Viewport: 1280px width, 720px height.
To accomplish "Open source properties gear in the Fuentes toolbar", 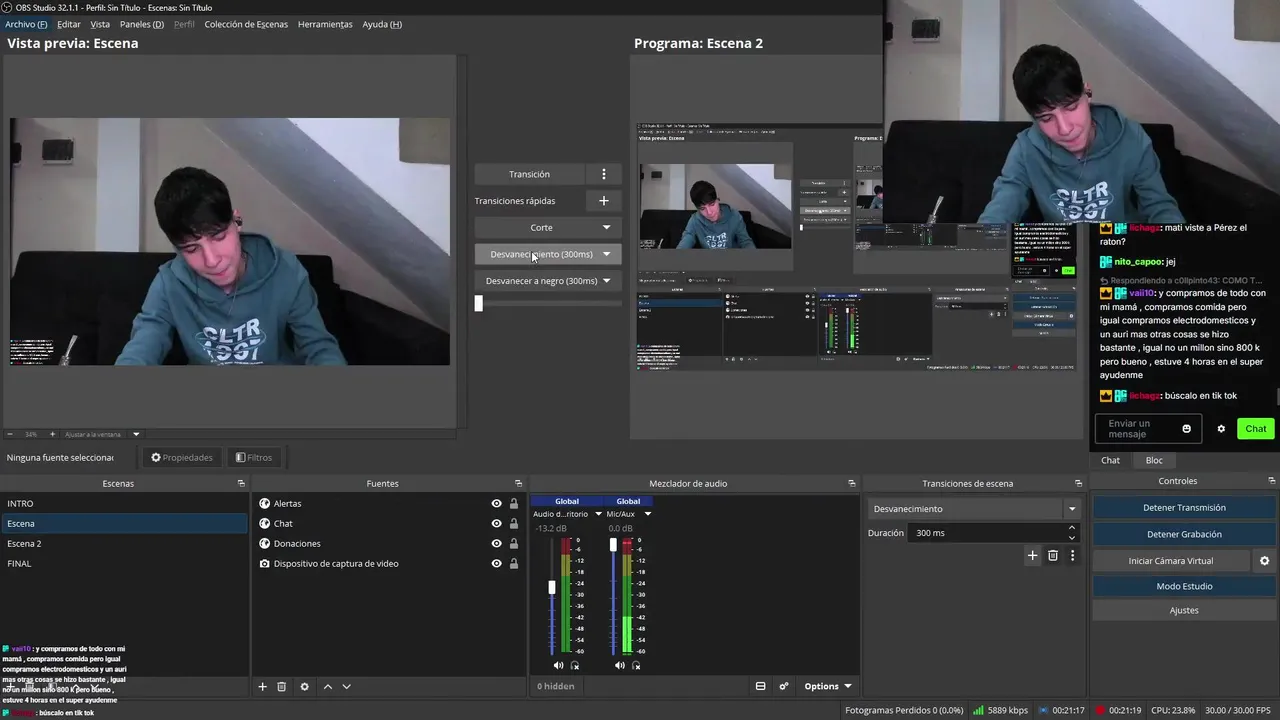I will tap(305, 687).
